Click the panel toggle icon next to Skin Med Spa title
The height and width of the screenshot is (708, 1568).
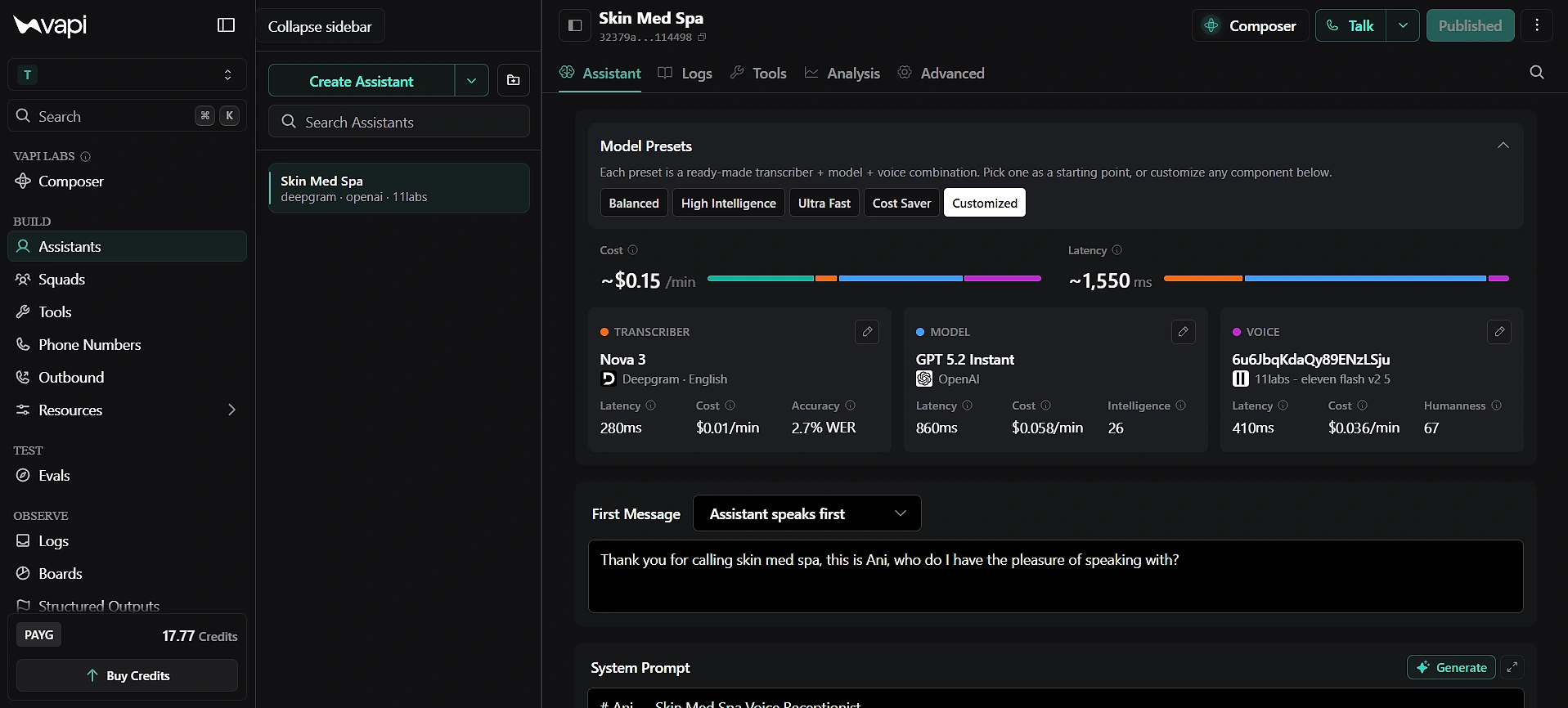pyautogui.click(x=575, y=25)
